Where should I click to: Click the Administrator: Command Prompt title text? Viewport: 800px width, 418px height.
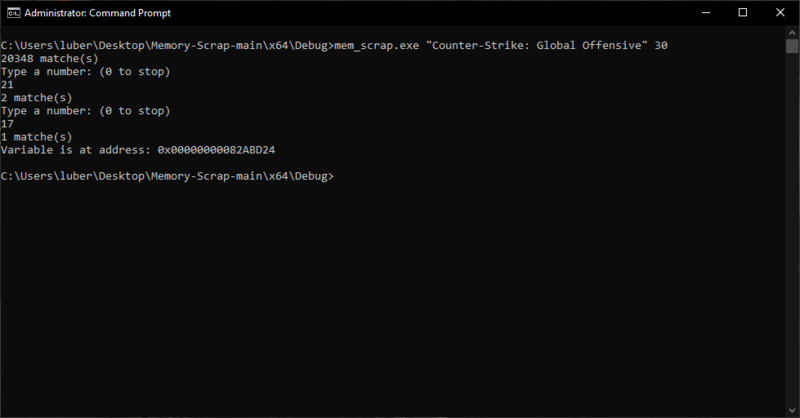97,13
